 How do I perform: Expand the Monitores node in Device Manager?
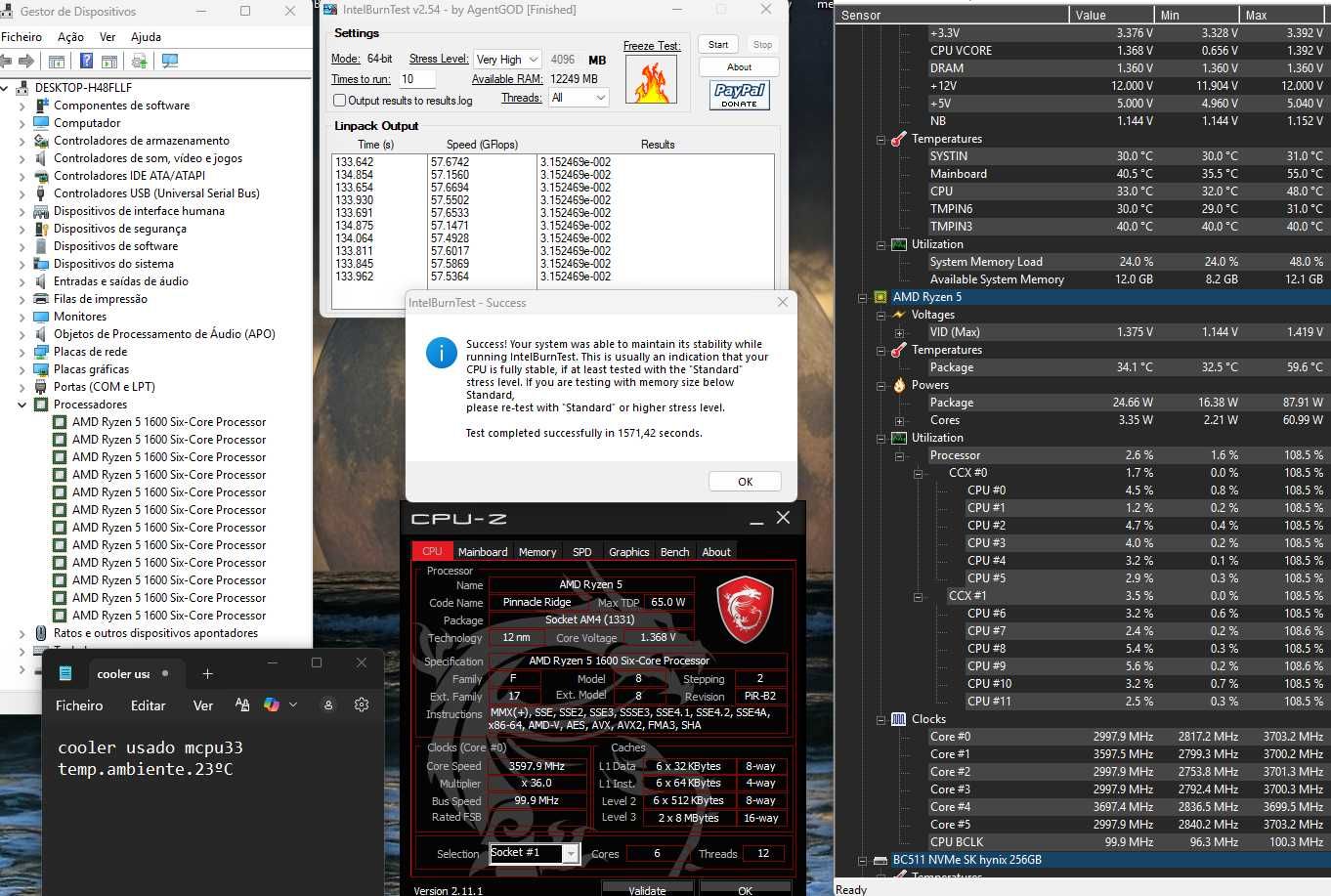pos(22,317)
